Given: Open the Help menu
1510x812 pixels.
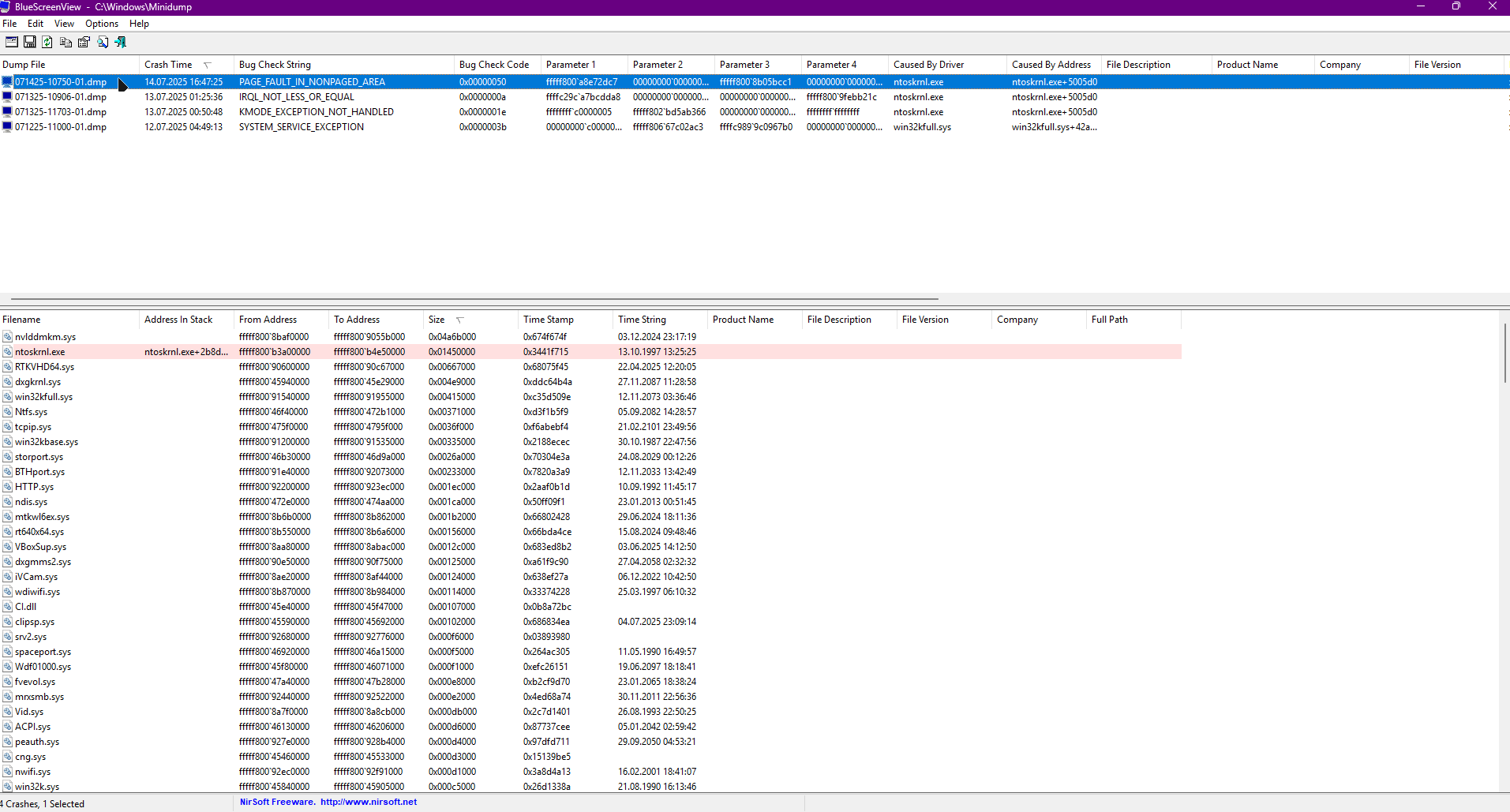Looking at the screenshot, I should 139,24.
